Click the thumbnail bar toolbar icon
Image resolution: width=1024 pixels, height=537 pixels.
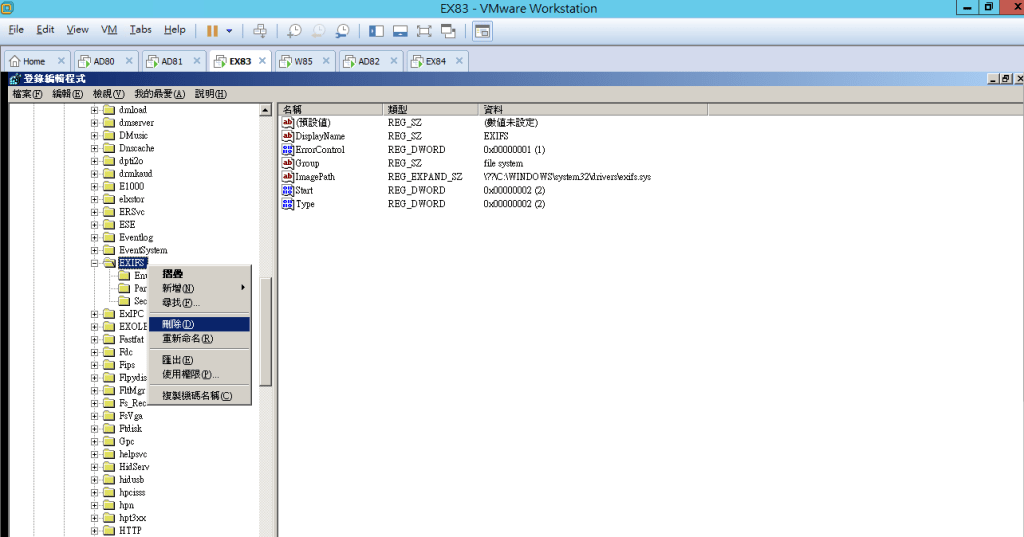tap(400, 31)
